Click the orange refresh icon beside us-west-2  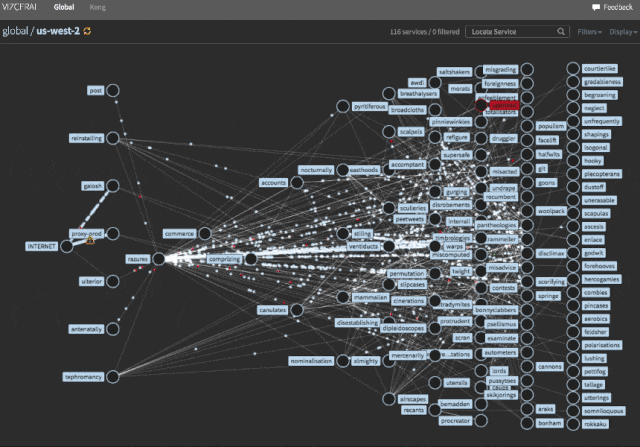click(86, 32)
